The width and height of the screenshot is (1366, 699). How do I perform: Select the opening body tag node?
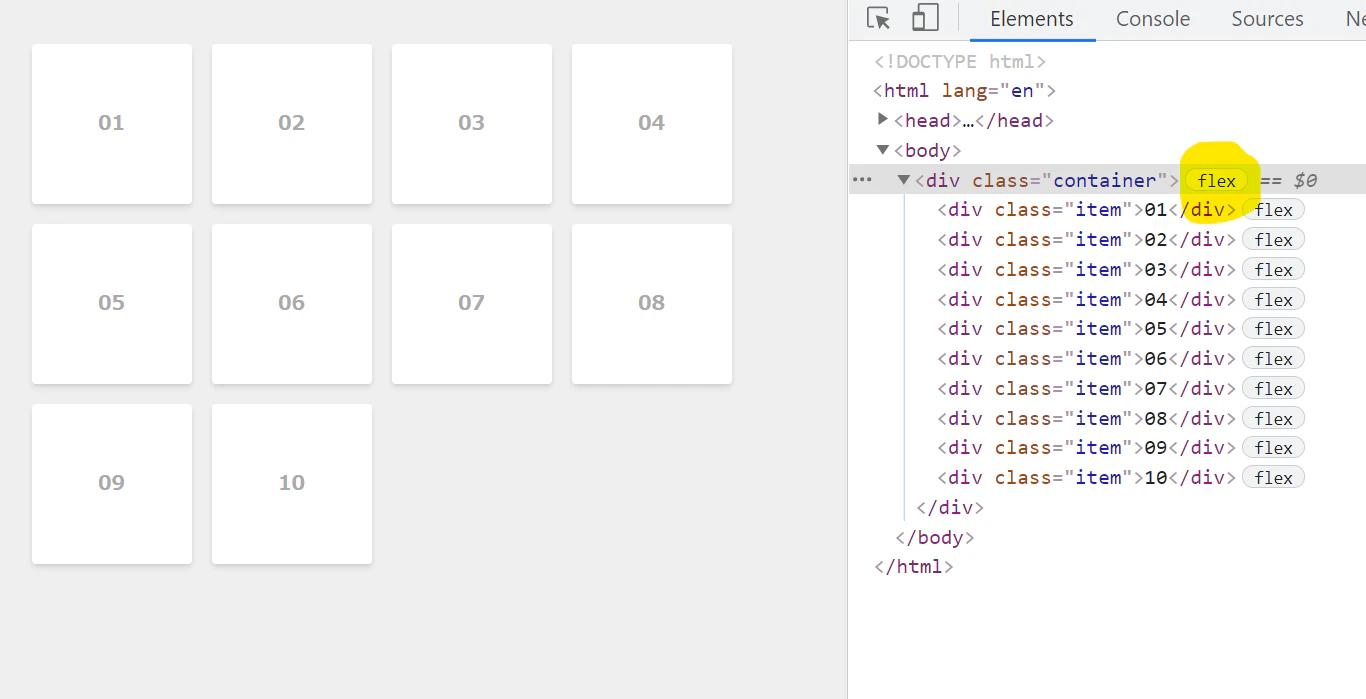point(927,151)
